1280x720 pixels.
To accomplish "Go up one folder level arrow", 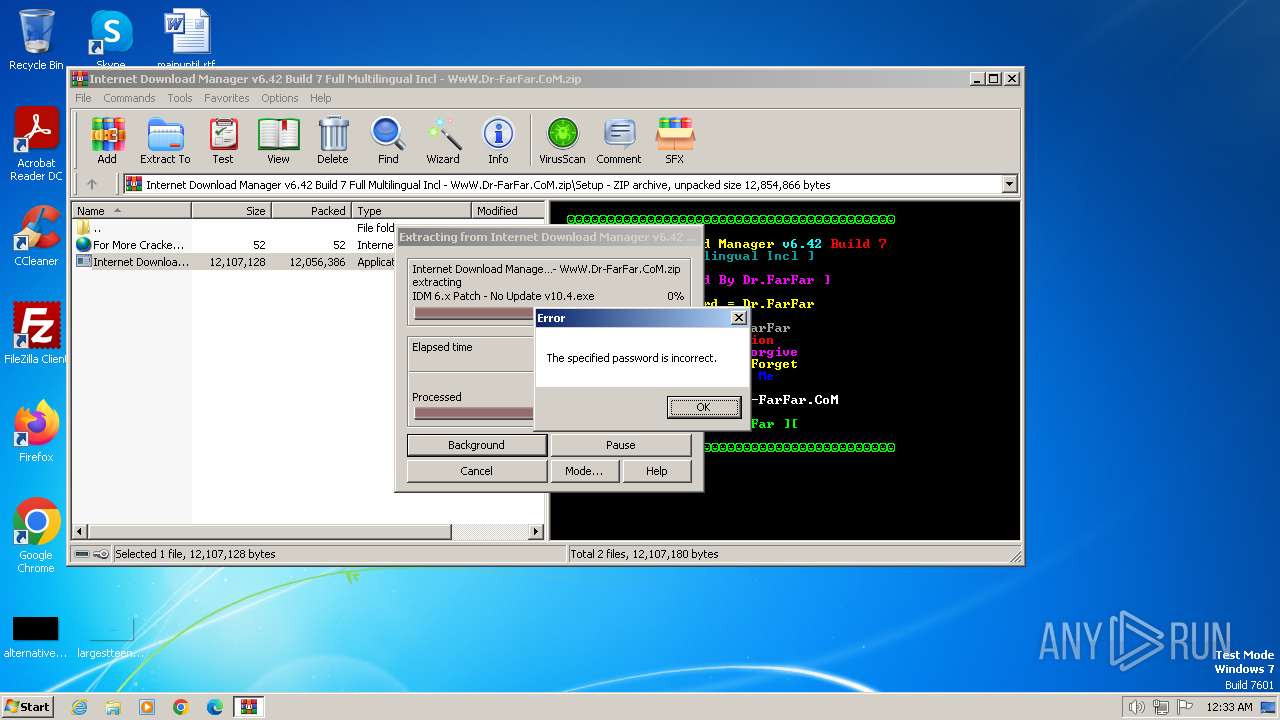I will (x=92, y=184).
